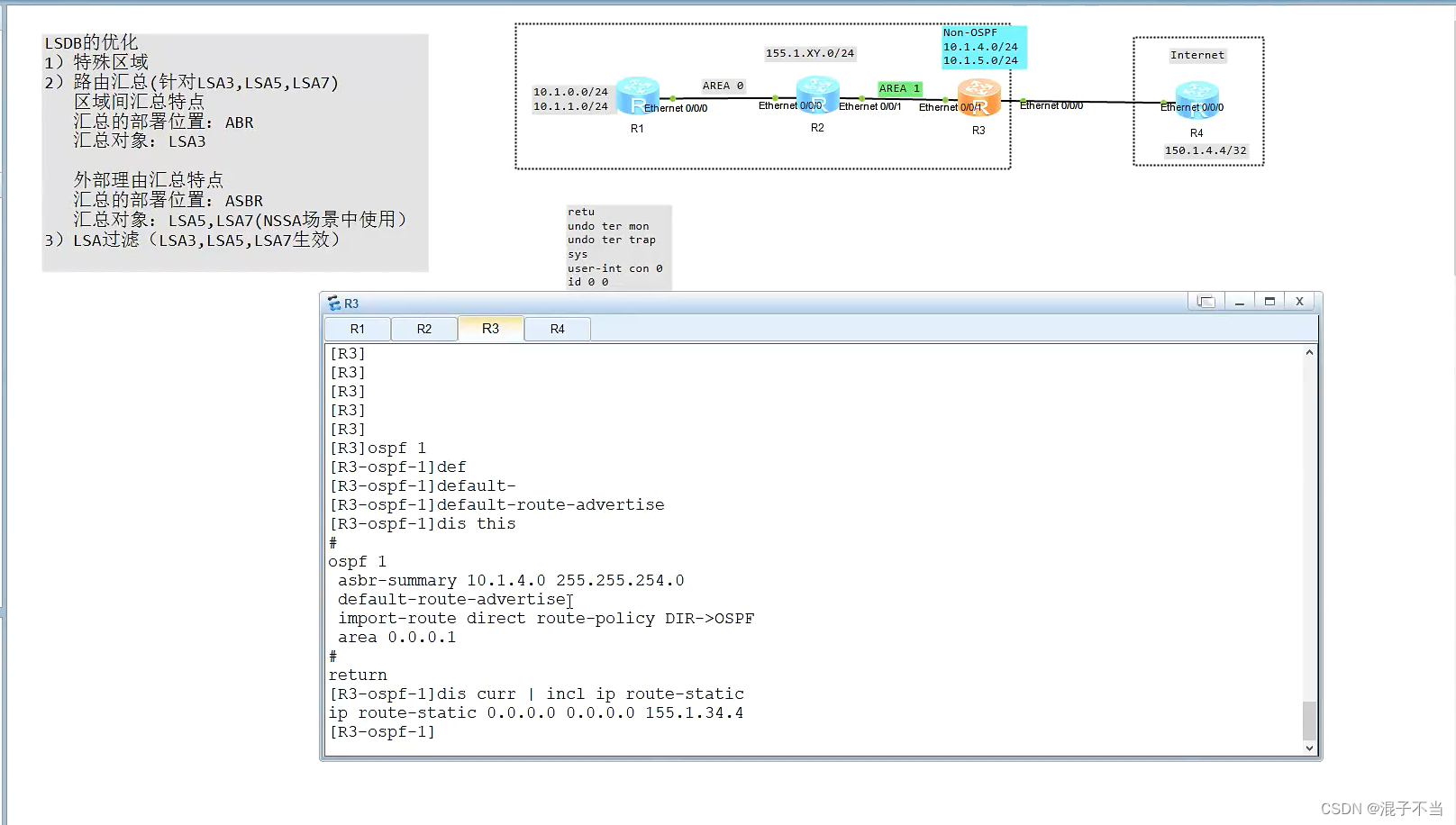Click the R2 label under router
This screenshot has height=825, width=1456.
coord(817,128)
